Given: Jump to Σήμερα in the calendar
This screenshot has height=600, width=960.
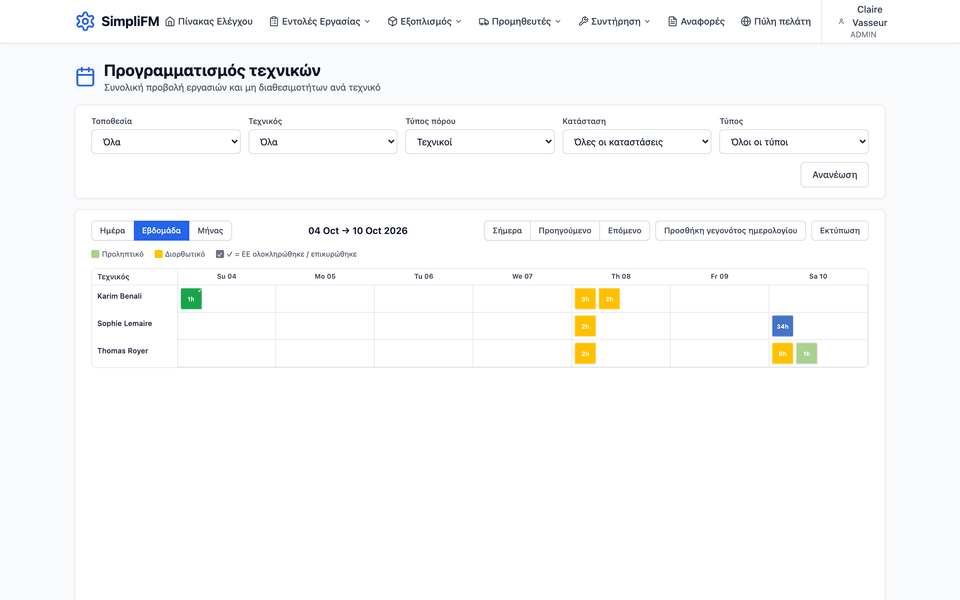Looking at the screenshot, I should [508, 231].
